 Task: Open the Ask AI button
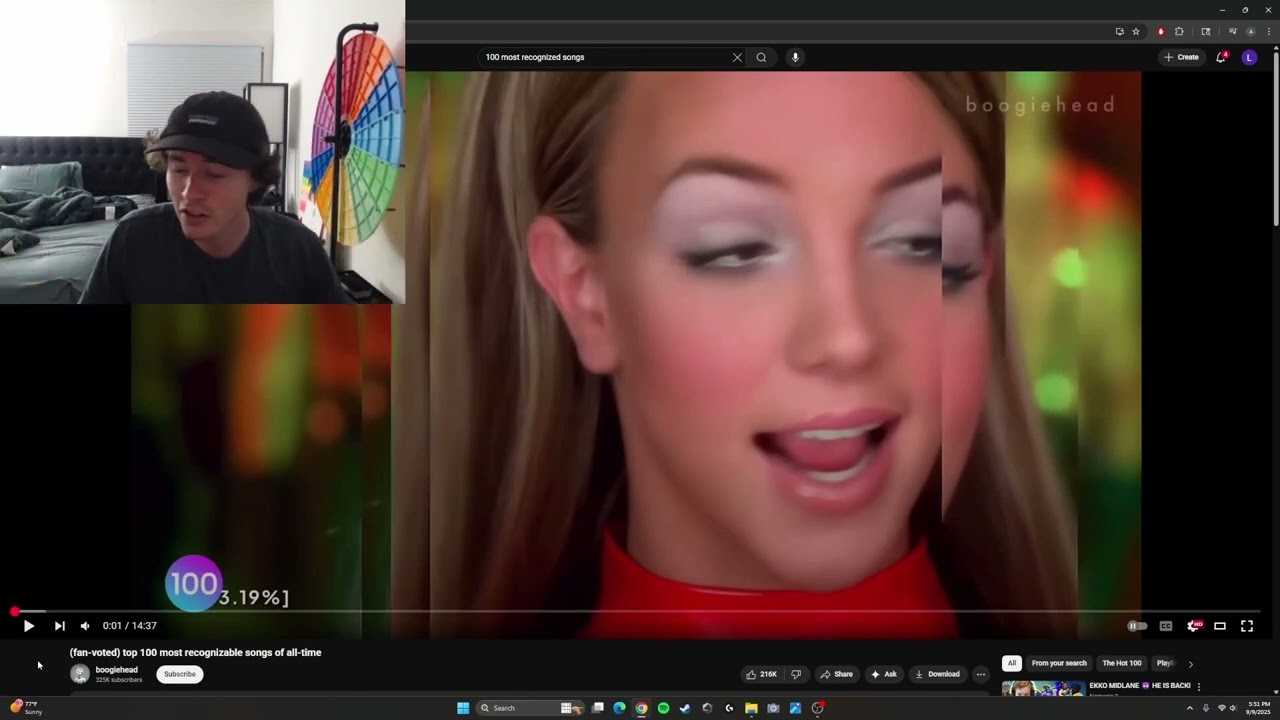[x=884, y=674]
